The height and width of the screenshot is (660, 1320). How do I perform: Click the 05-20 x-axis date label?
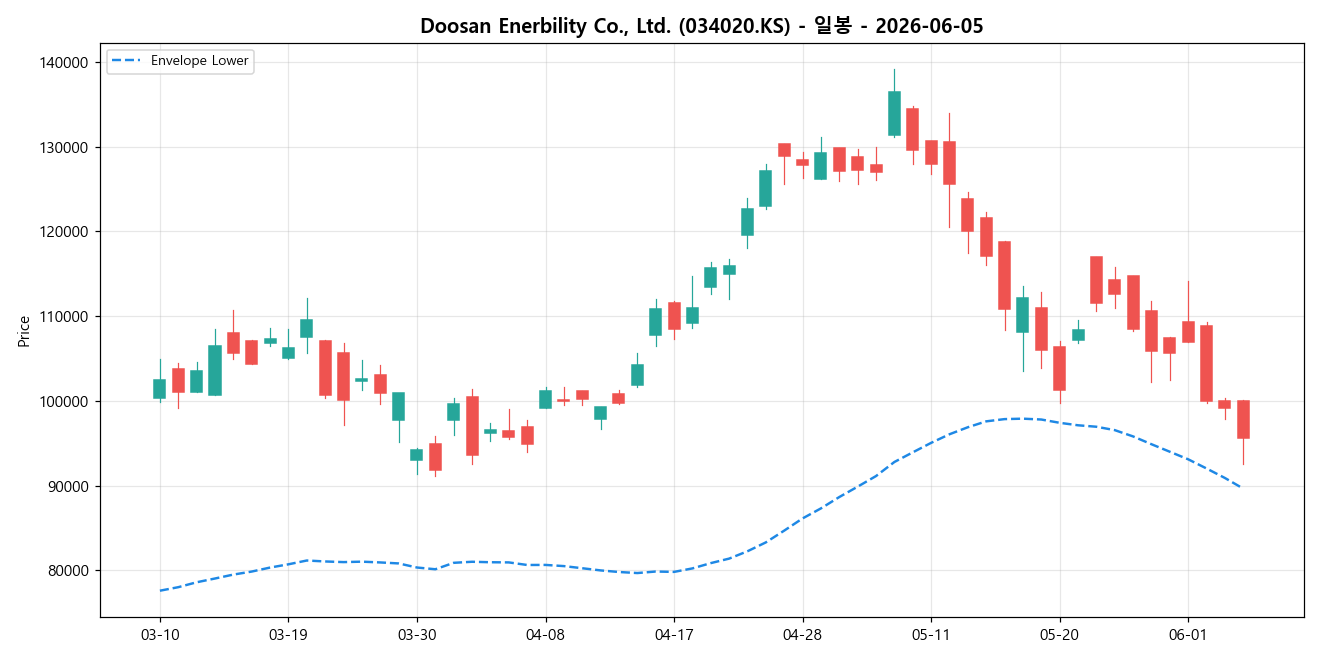(1059, 635)
